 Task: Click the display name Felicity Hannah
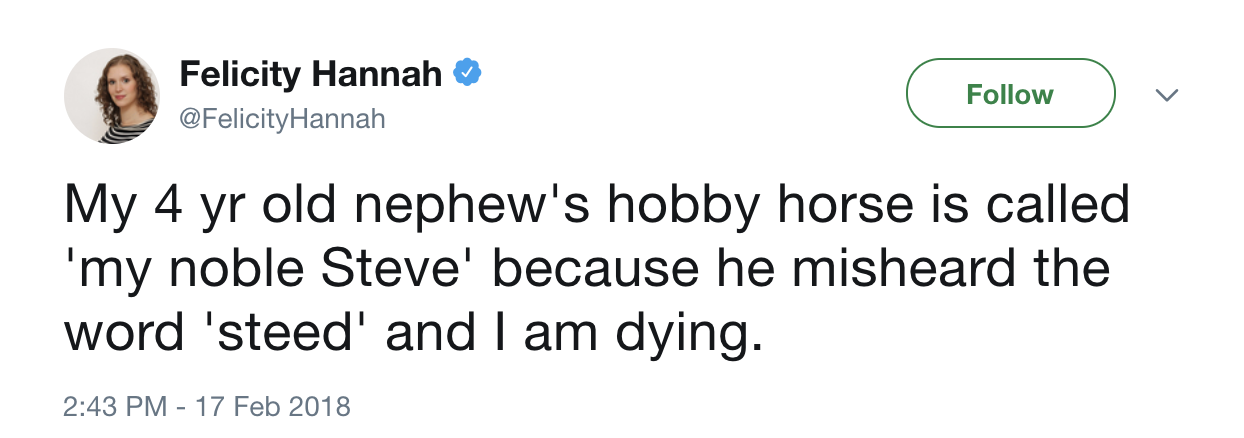click(x=310, y=73)
